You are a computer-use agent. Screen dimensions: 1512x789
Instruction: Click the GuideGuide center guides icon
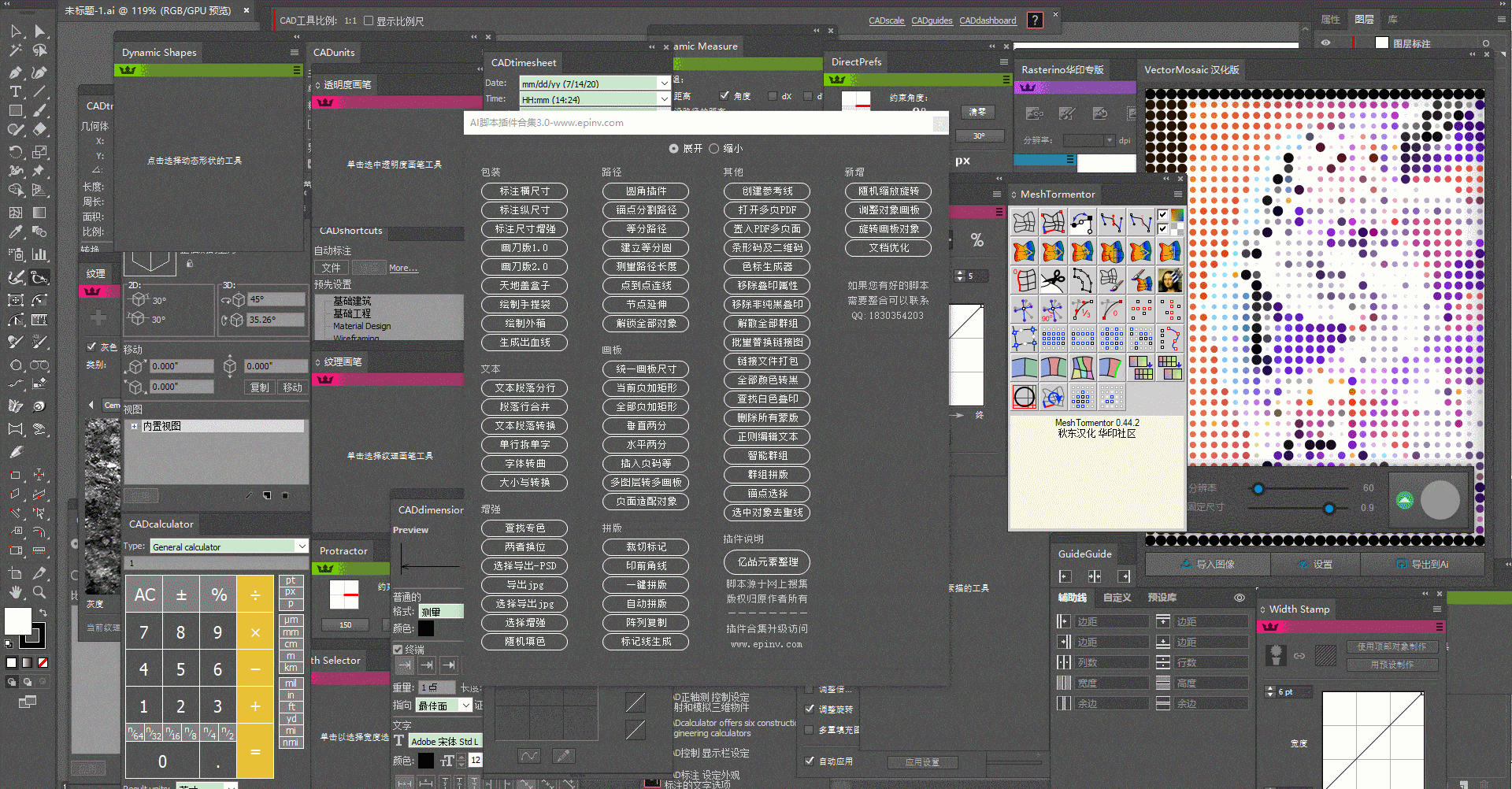(1095, 576)
